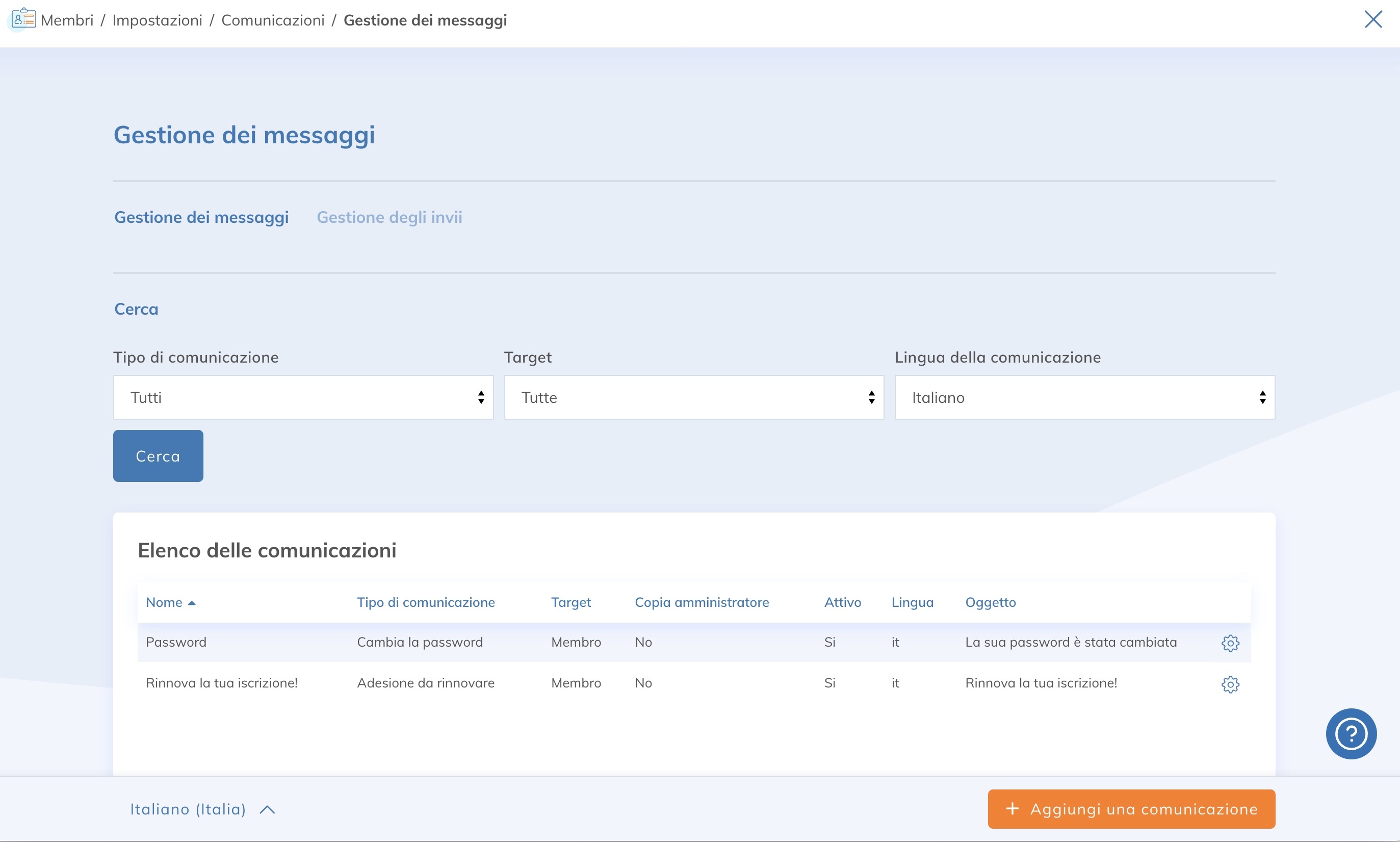Select the Gestione dei messaggi tab
The width and height of the screenshot is (1400, 842).
pos(201,217)
